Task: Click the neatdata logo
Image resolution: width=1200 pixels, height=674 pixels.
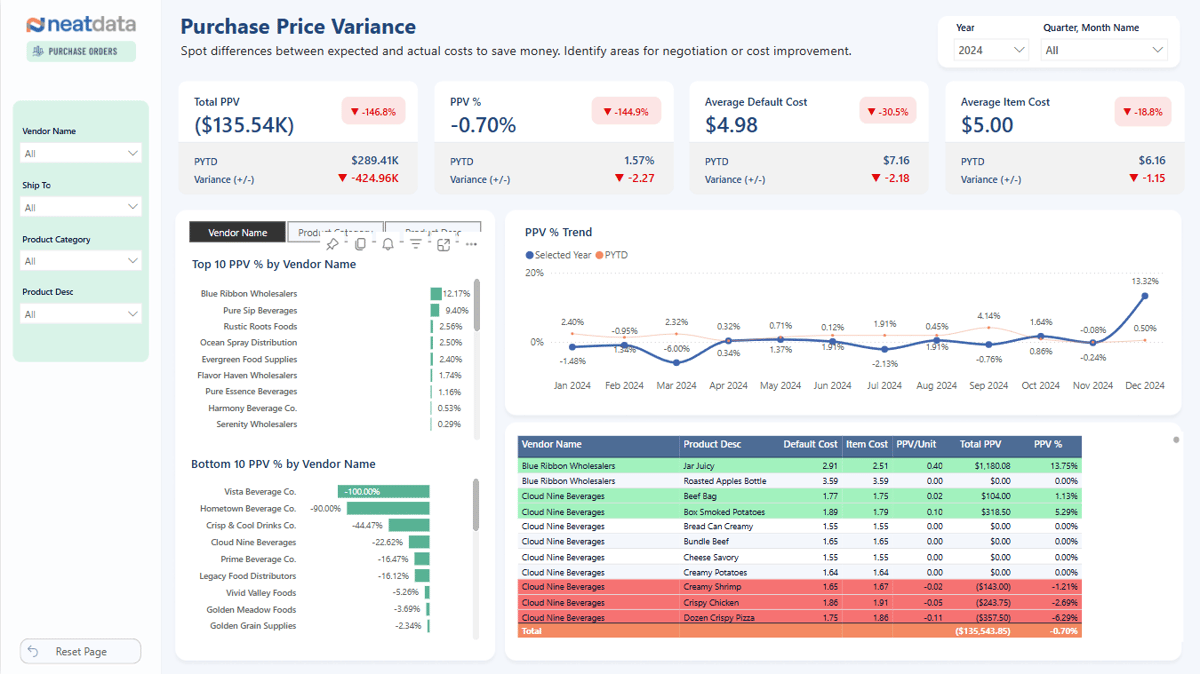Action: pos(80,24)
